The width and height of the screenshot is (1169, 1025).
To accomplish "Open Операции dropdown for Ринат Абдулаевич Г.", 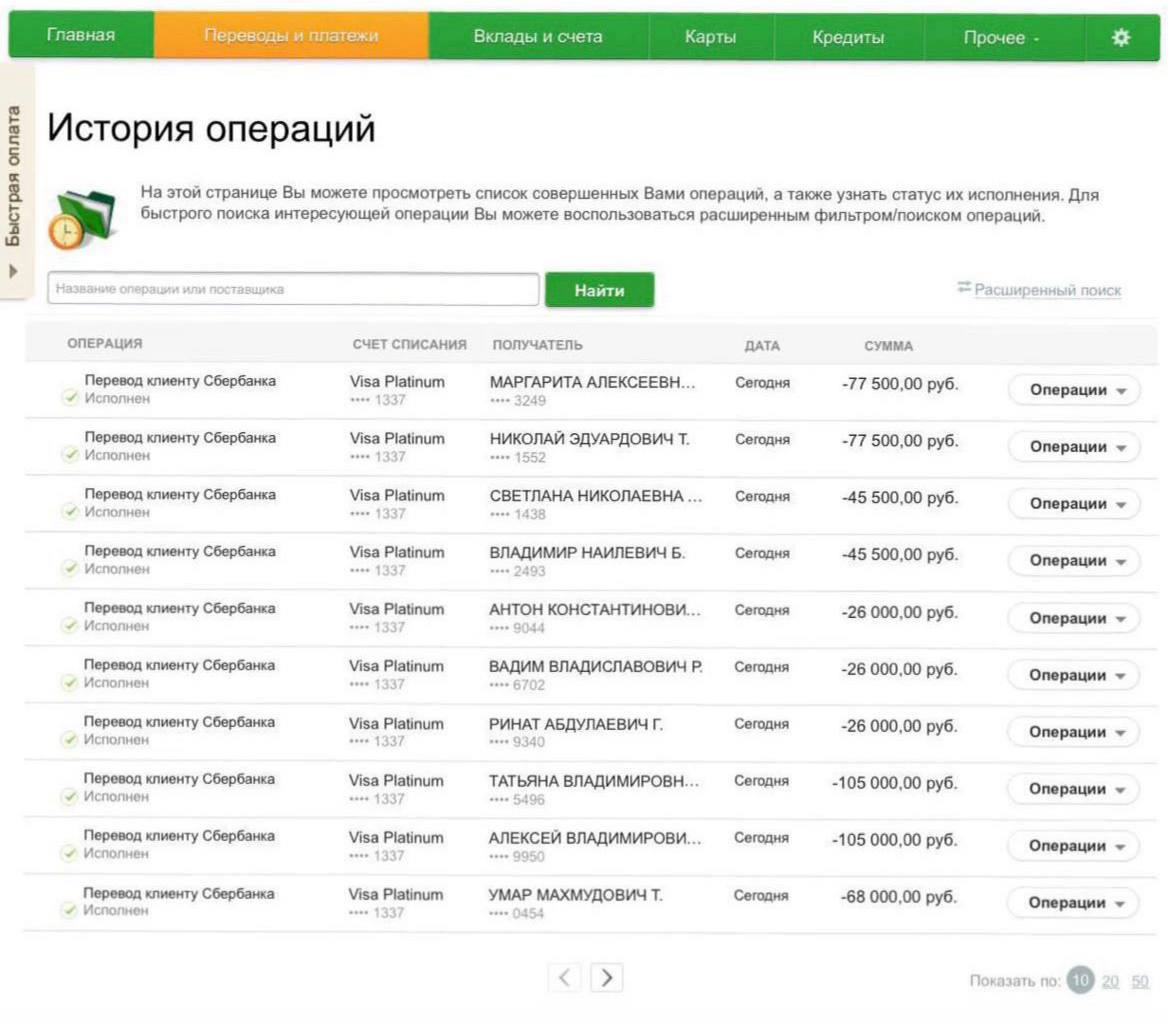I will click(1074, 732).
